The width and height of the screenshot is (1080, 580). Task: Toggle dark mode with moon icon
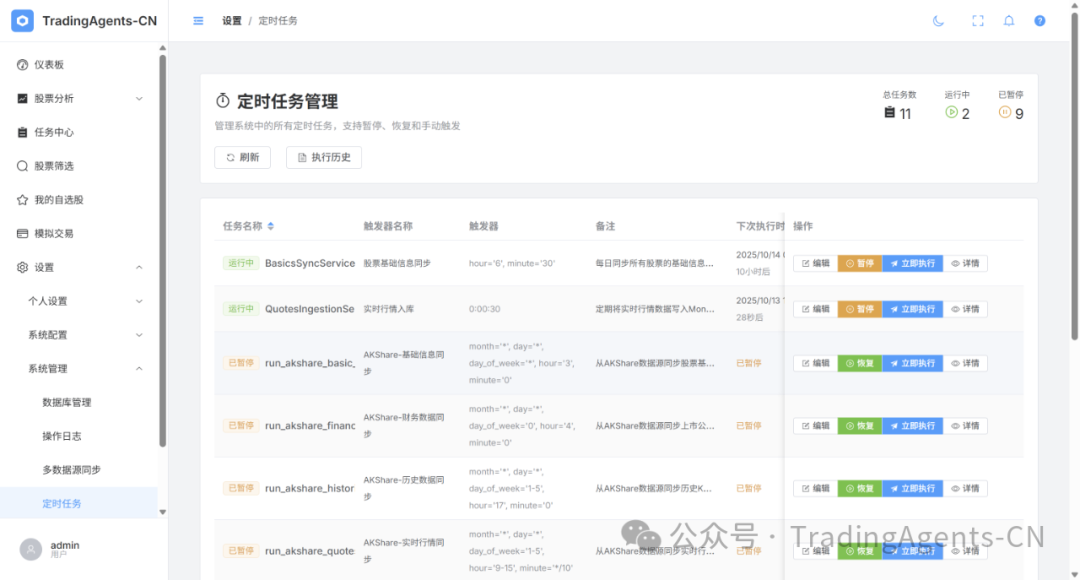938,21
